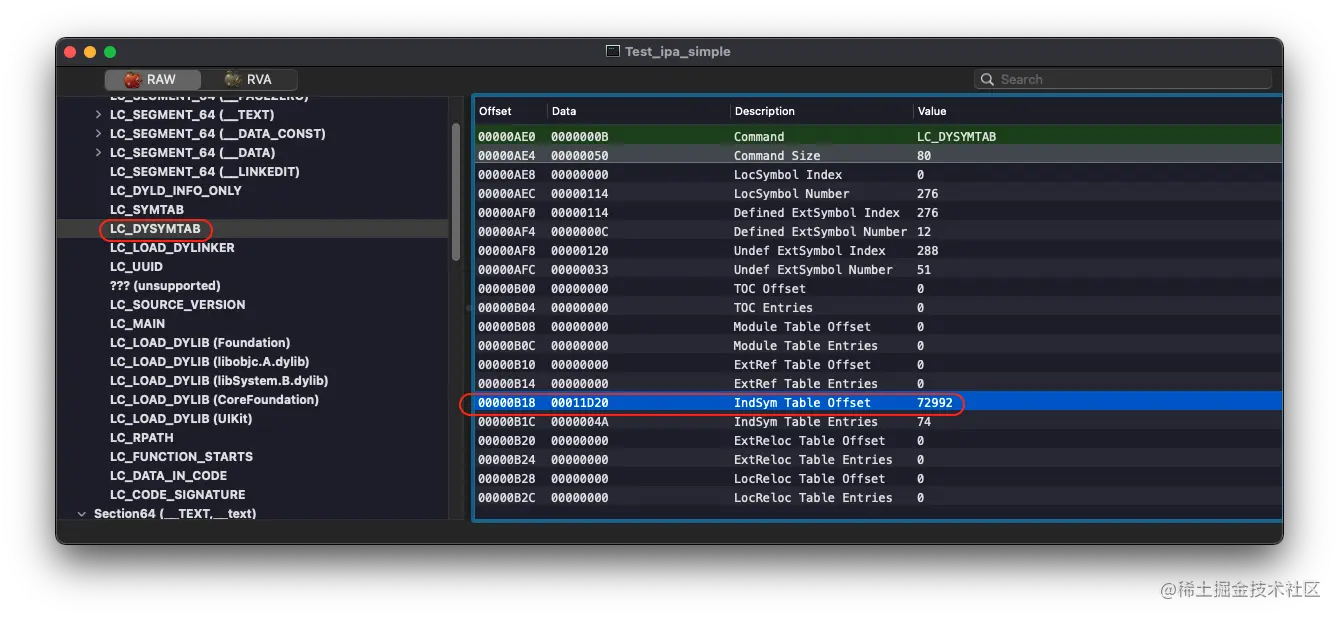Screen dimensions: 1339x618
Task: Select LC_LOAD_DYLIB (libobjc.A.dylib)
Action: coord(210,362)
